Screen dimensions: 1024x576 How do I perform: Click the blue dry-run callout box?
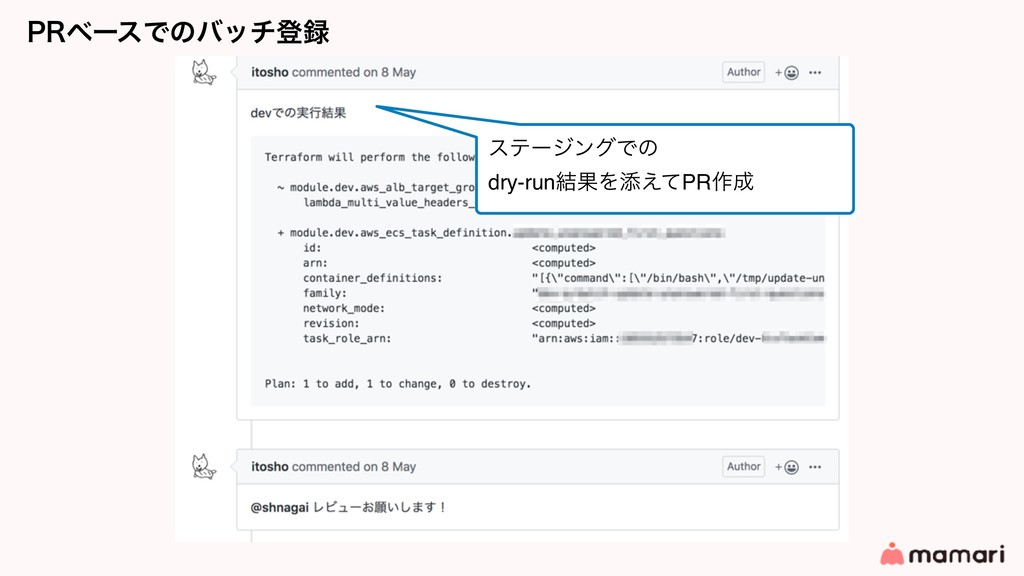point(664,167)
